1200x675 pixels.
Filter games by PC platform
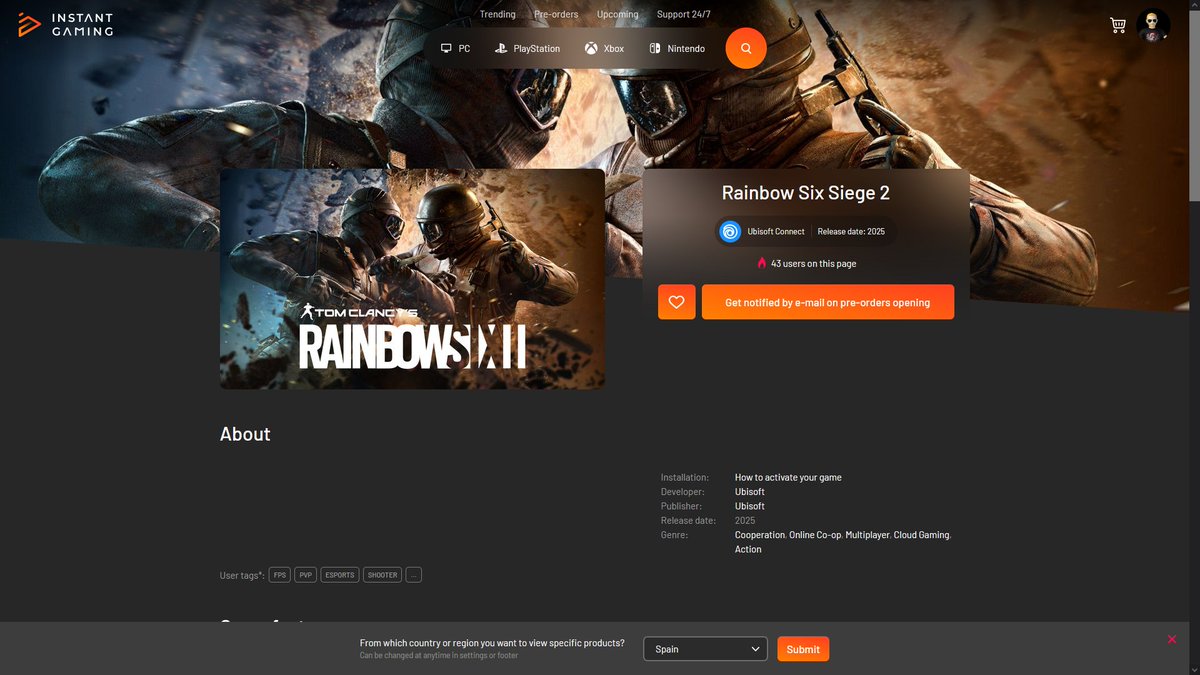pyautogui.click(x=455, y=47)
